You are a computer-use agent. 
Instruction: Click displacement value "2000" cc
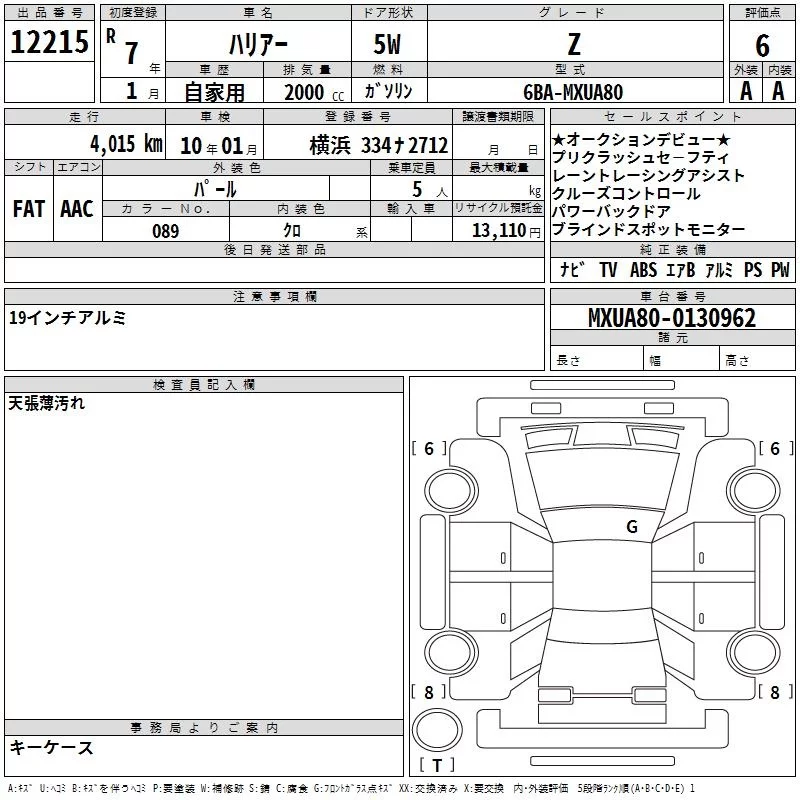[x=304, y=92]
